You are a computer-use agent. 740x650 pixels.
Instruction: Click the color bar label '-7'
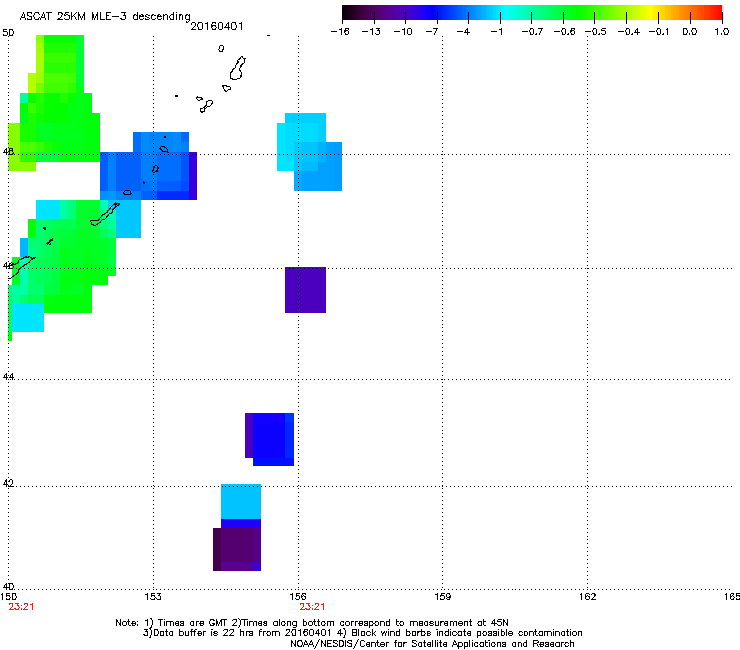pos(432,32)
